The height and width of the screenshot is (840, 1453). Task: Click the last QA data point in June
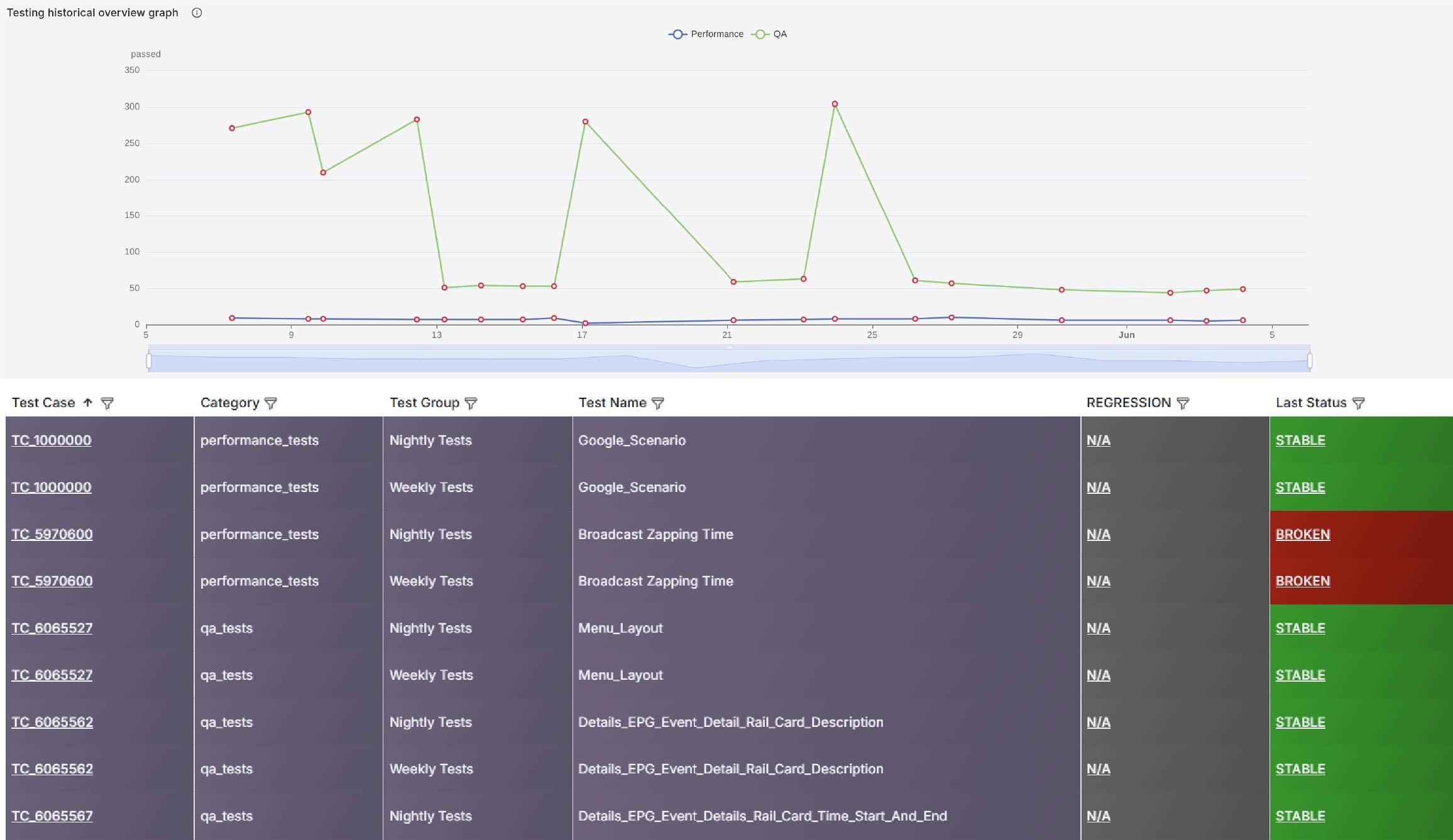tap(1242, 290)
